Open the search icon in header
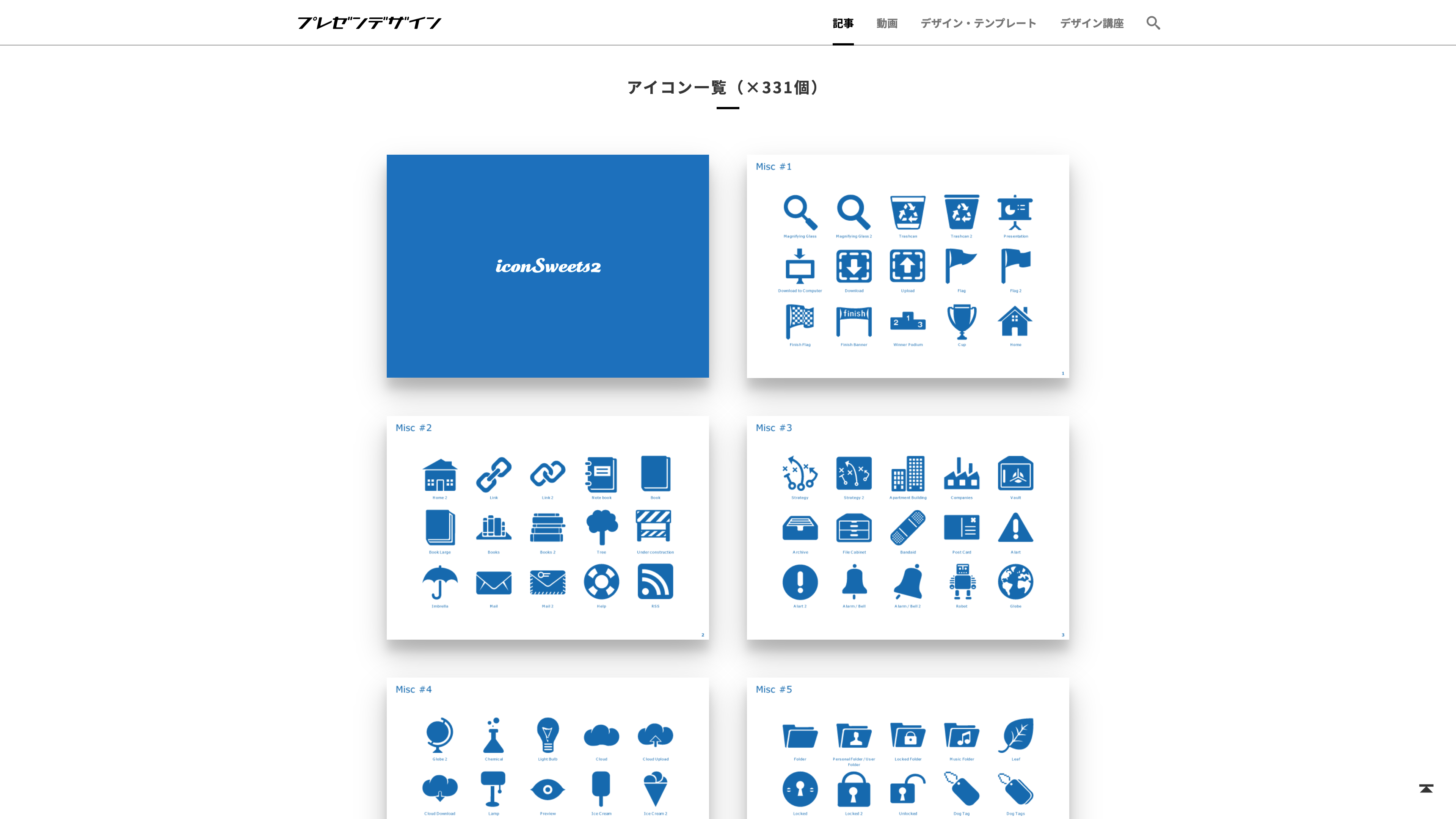 (x=1153, y=23)
